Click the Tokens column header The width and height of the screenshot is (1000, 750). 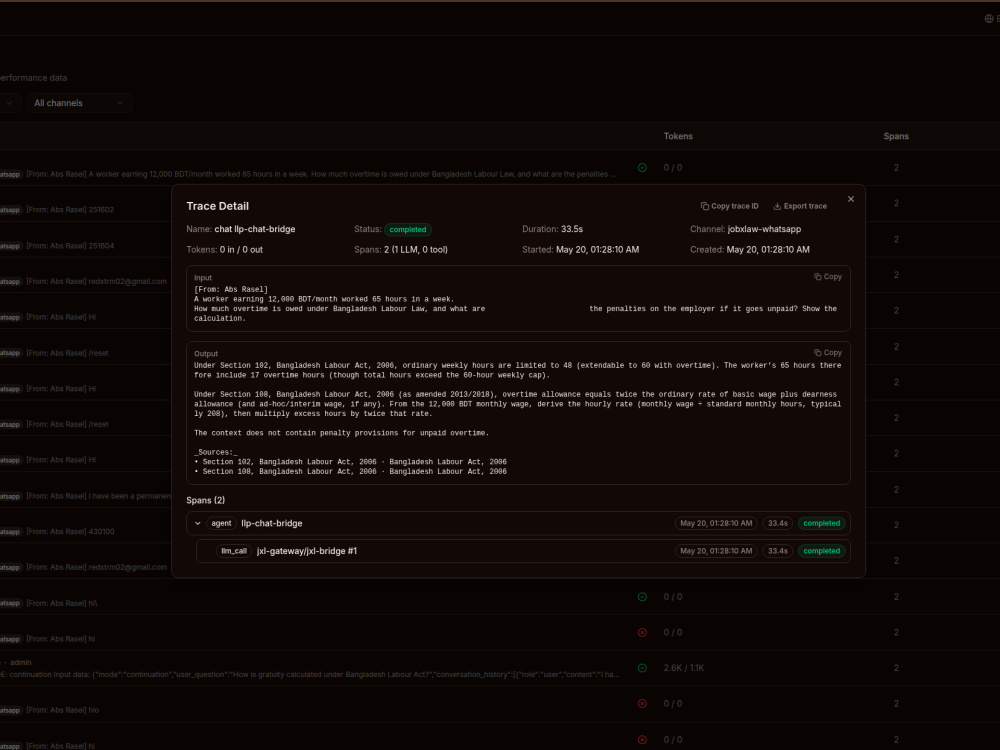pyautogui.click(x=678, y=136)
